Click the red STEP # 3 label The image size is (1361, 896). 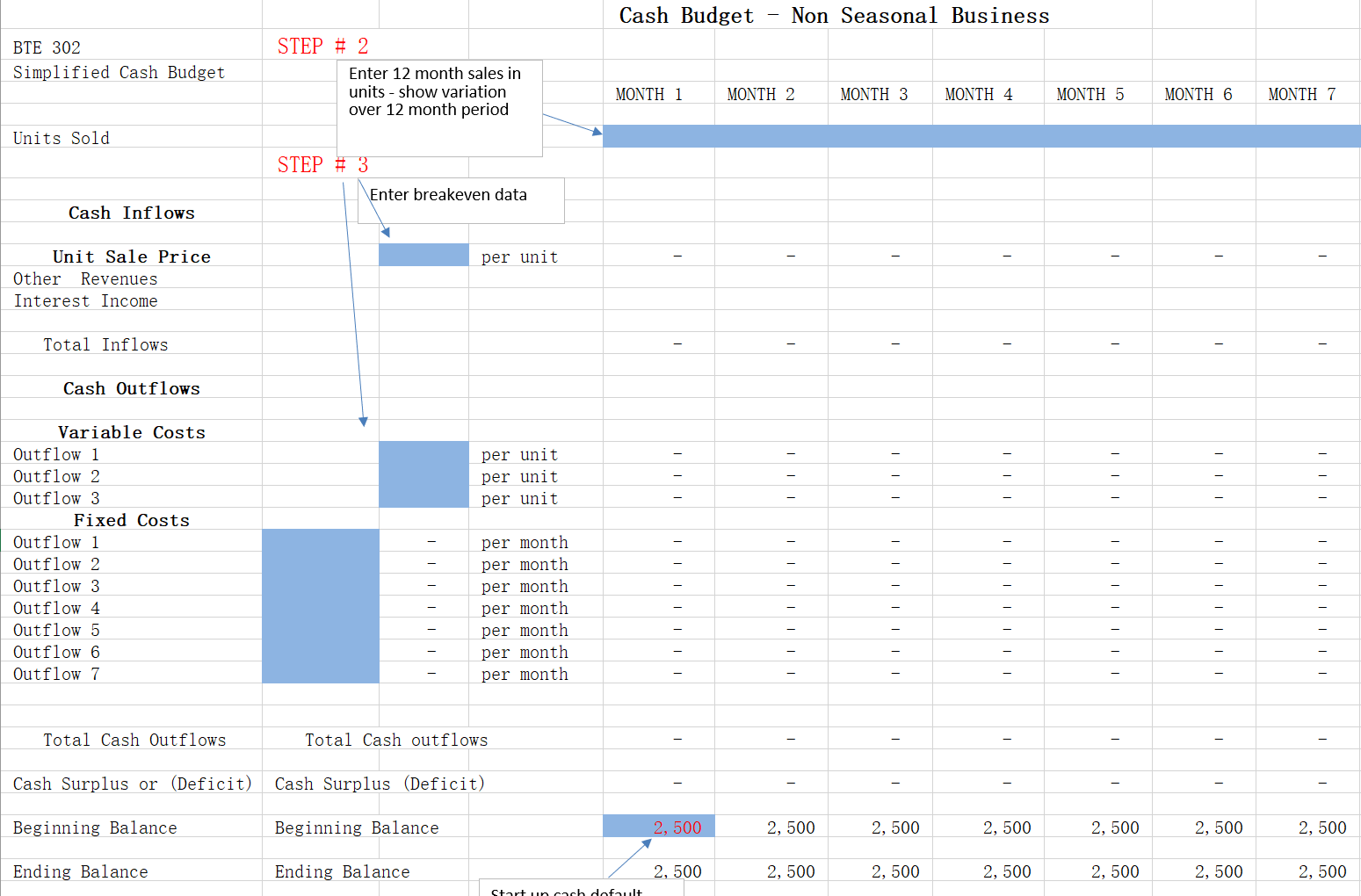click(322, 164)
